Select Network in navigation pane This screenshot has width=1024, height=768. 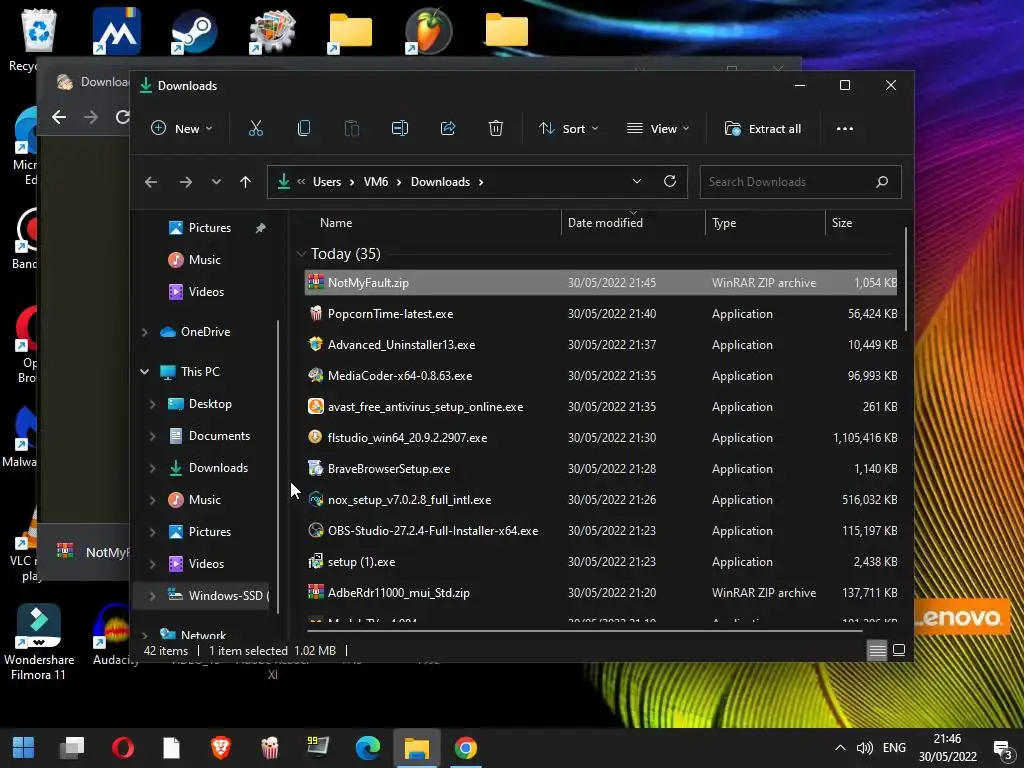pos(203,635)
